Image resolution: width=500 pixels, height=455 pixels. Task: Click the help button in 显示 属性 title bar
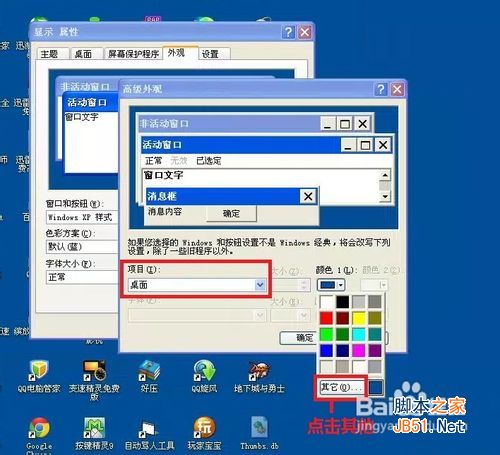point(288,32)
